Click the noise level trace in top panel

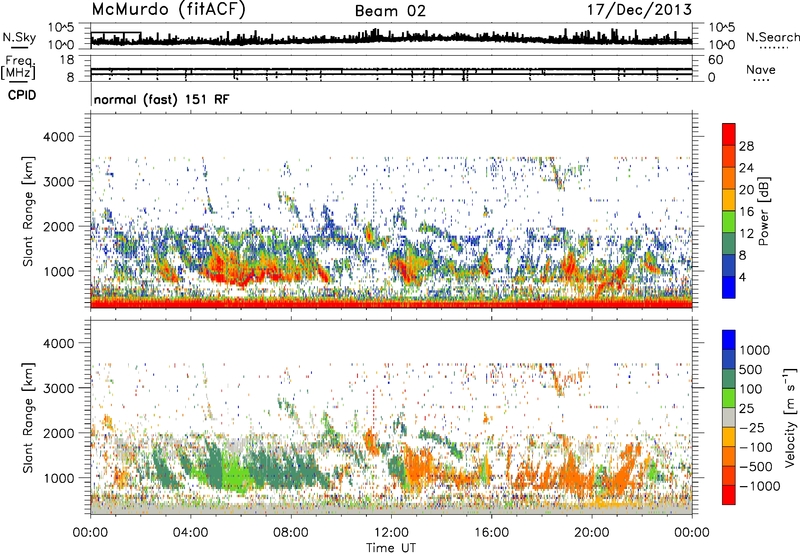click(x=391, y=39)
